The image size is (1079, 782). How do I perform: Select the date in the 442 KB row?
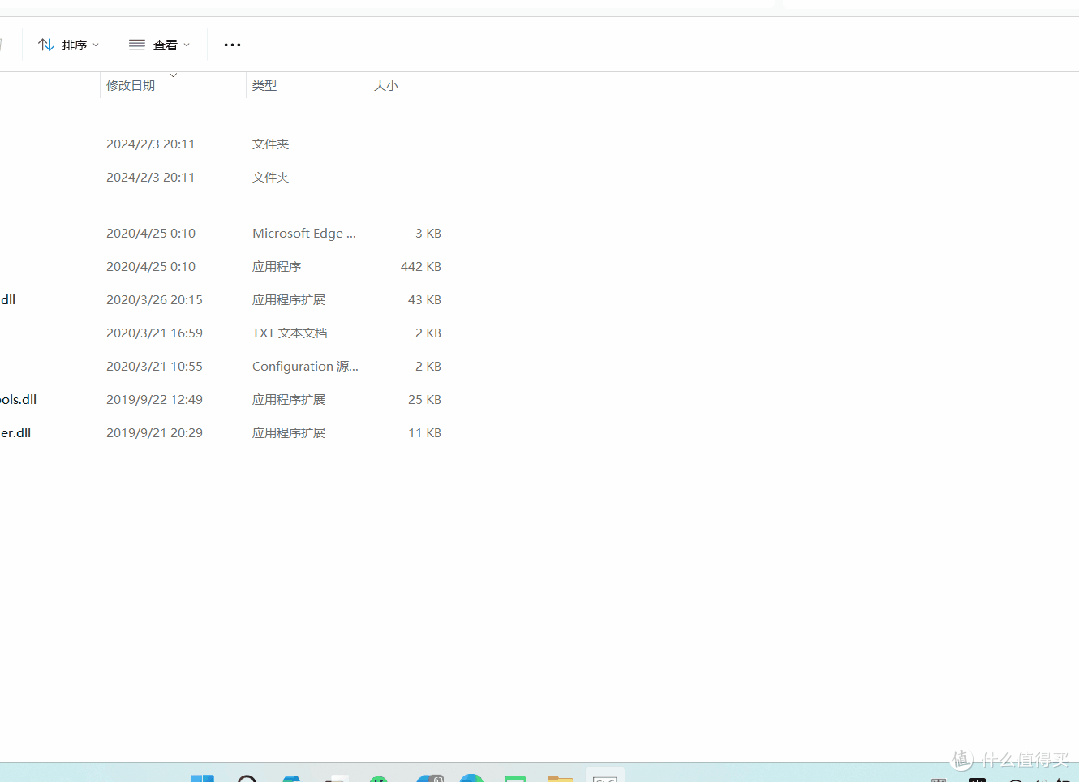[x=151, y=266]
